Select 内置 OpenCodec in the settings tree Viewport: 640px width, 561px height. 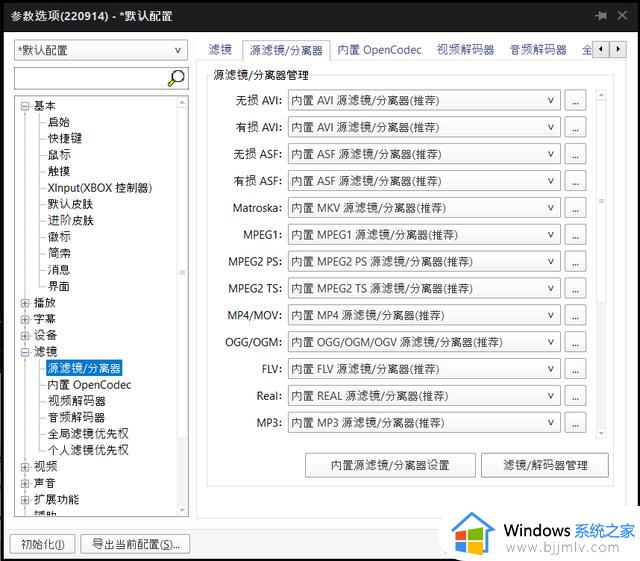click(89, 385)
